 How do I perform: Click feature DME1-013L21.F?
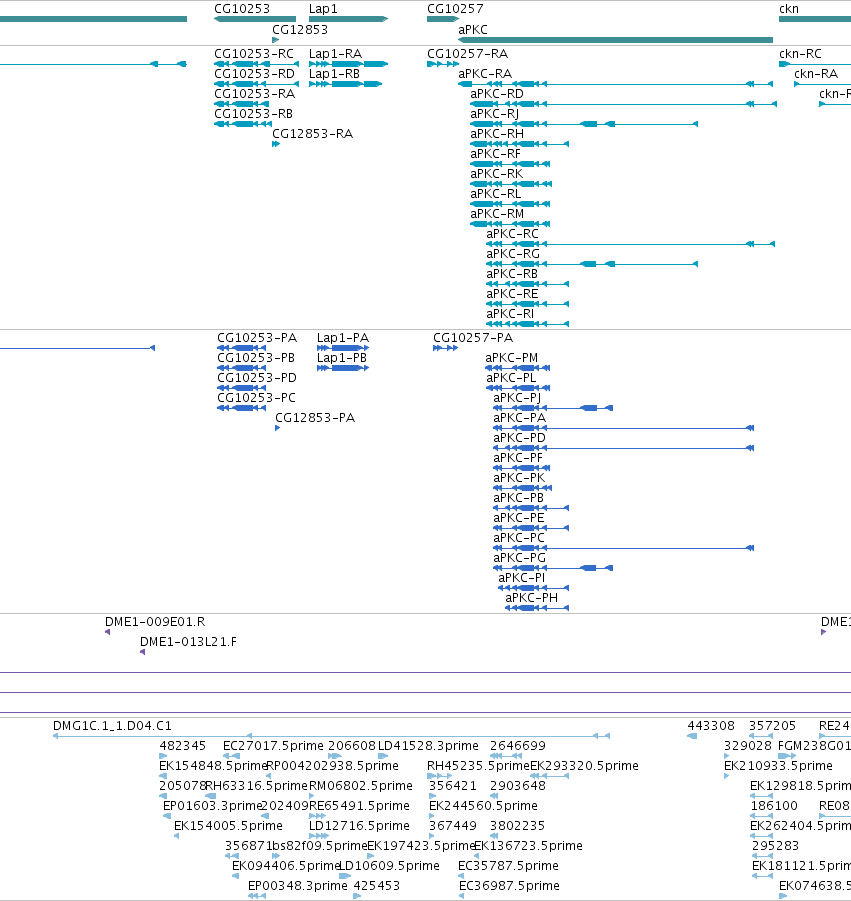(188, 642)
